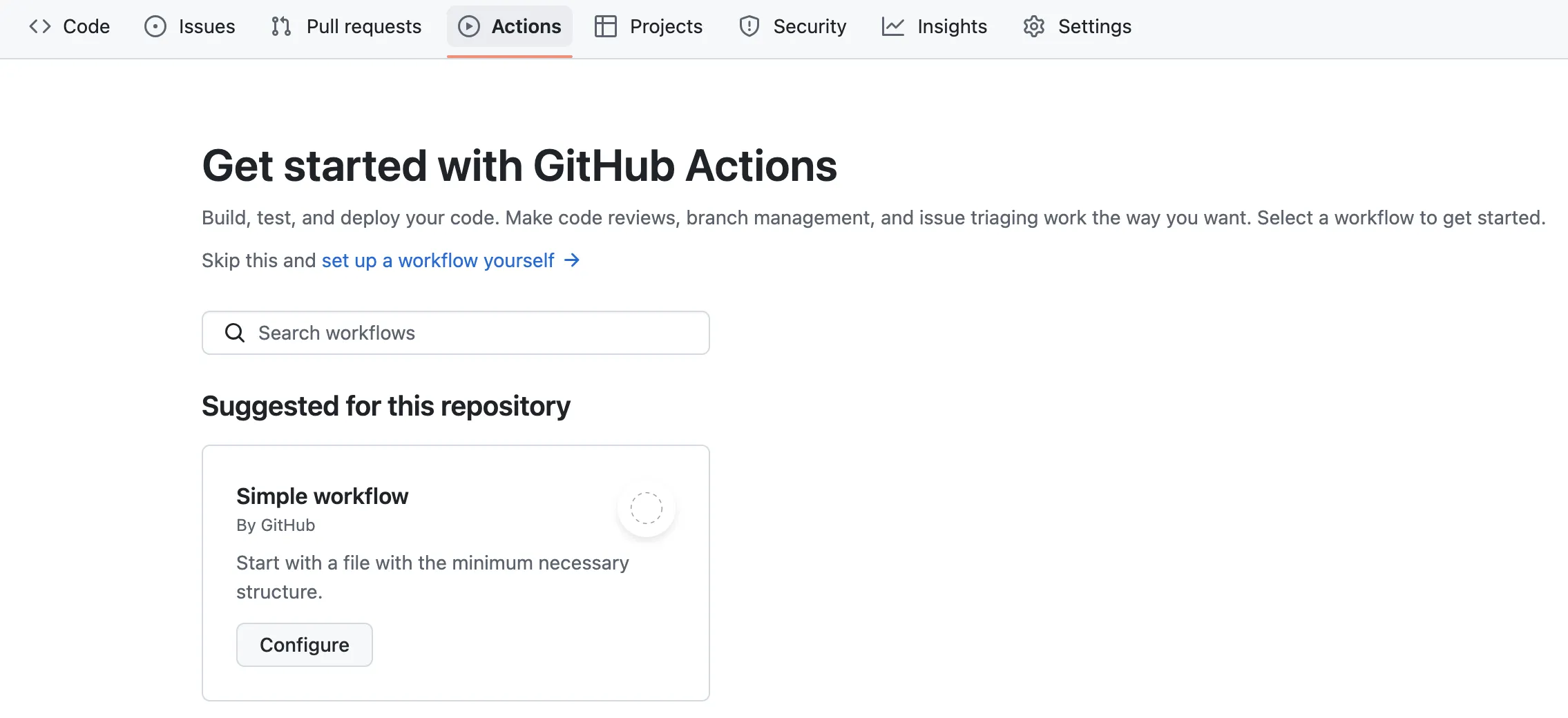Click the Security shield icon
1568x718 pixels.
tap(750, 26)
